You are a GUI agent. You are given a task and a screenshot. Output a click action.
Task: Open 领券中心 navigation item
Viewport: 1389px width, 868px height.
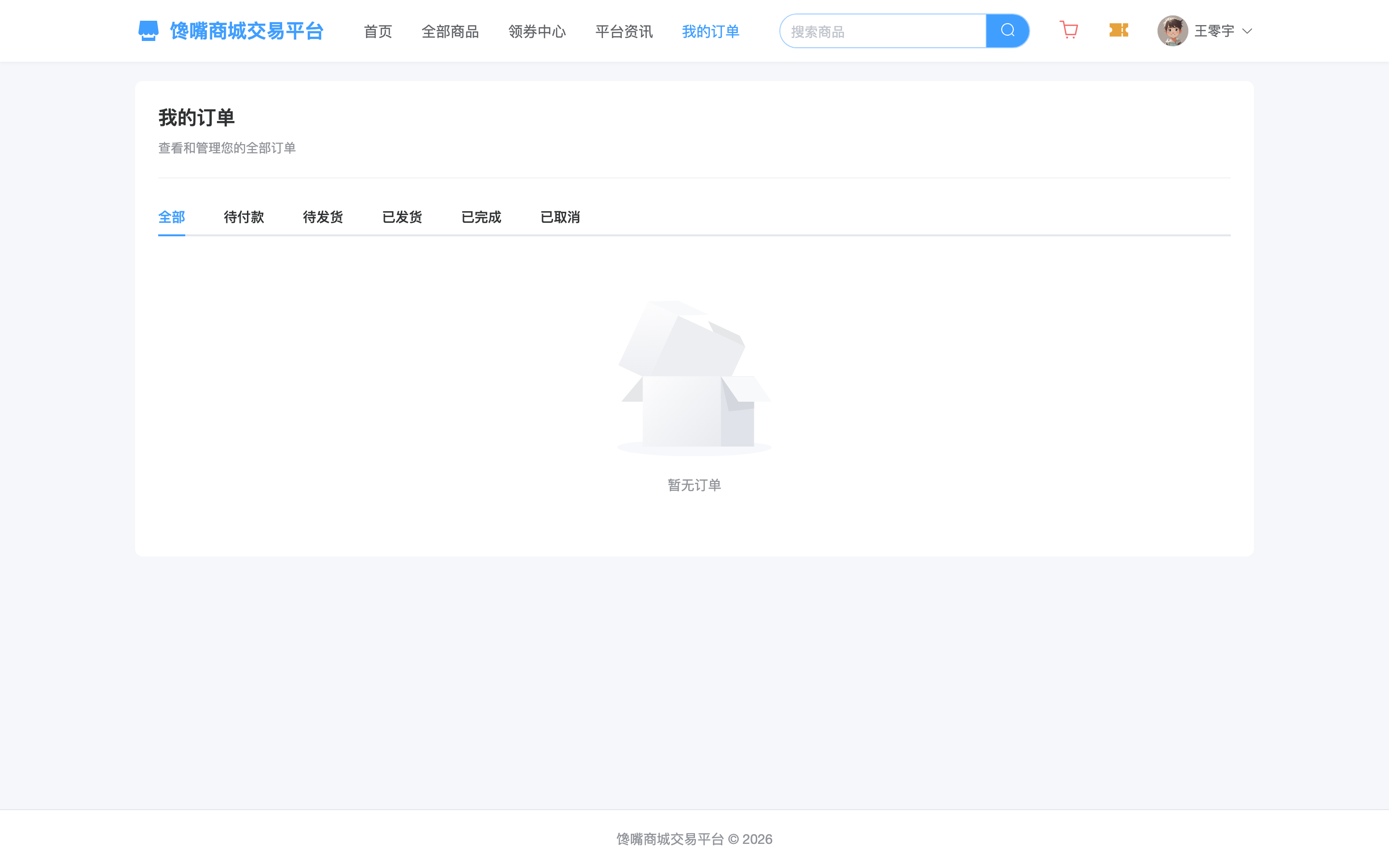537,31
